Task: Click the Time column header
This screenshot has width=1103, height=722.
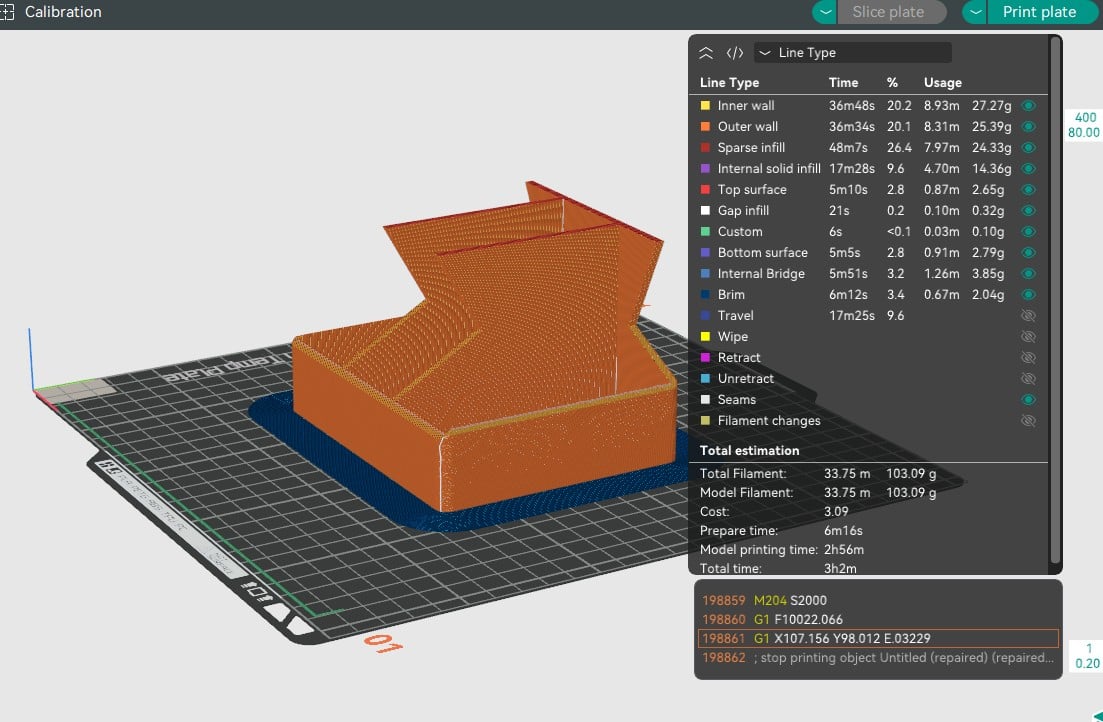Action: point(843,82)
